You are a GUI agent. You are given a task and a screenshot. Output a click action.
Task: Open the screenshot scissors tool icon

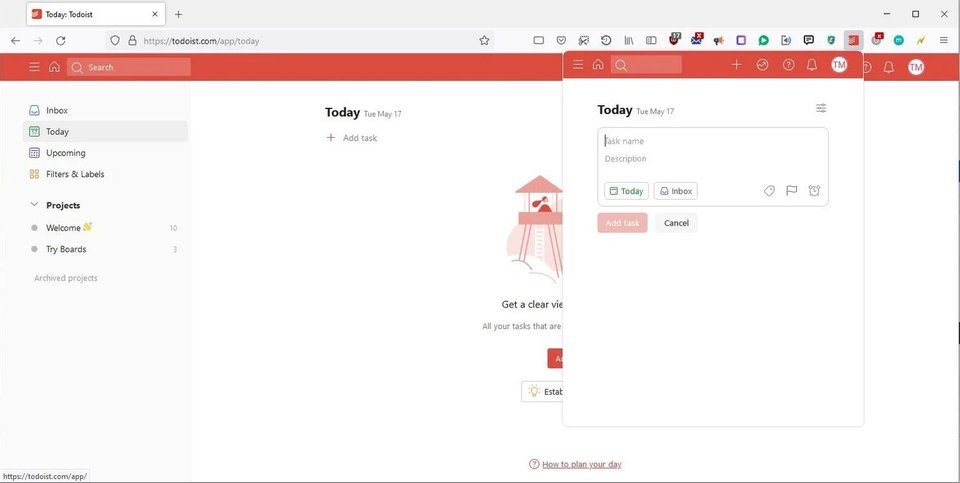point(583,40)
